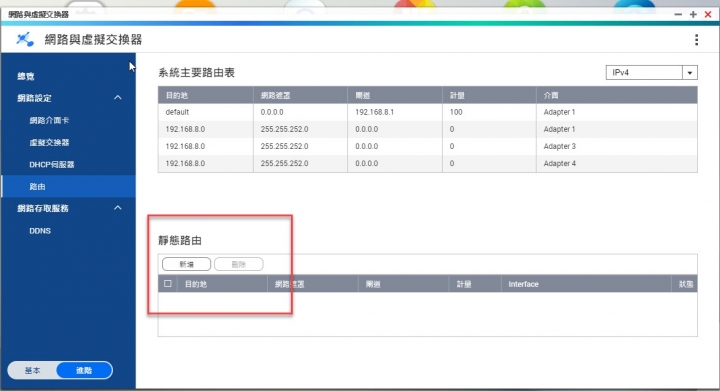This screenshot has width=720, height=391.
Task: Select 網路設定 in the sidebar
Action: click(34, 98)
